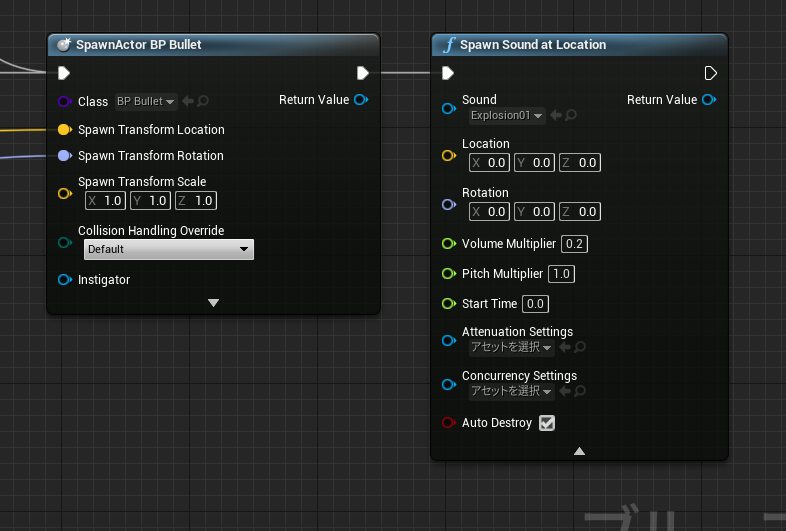This screenshot has width=786, height=531.
Task: Select Spawn Sound at Location node title
Action: coord(533,45)
